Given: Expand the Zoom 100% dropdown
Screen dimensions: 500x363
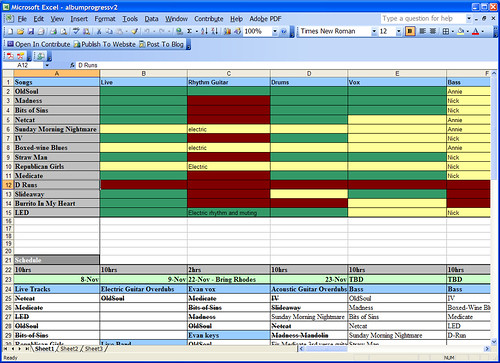Looking at the screenshot, I should [x=275, y=31].
